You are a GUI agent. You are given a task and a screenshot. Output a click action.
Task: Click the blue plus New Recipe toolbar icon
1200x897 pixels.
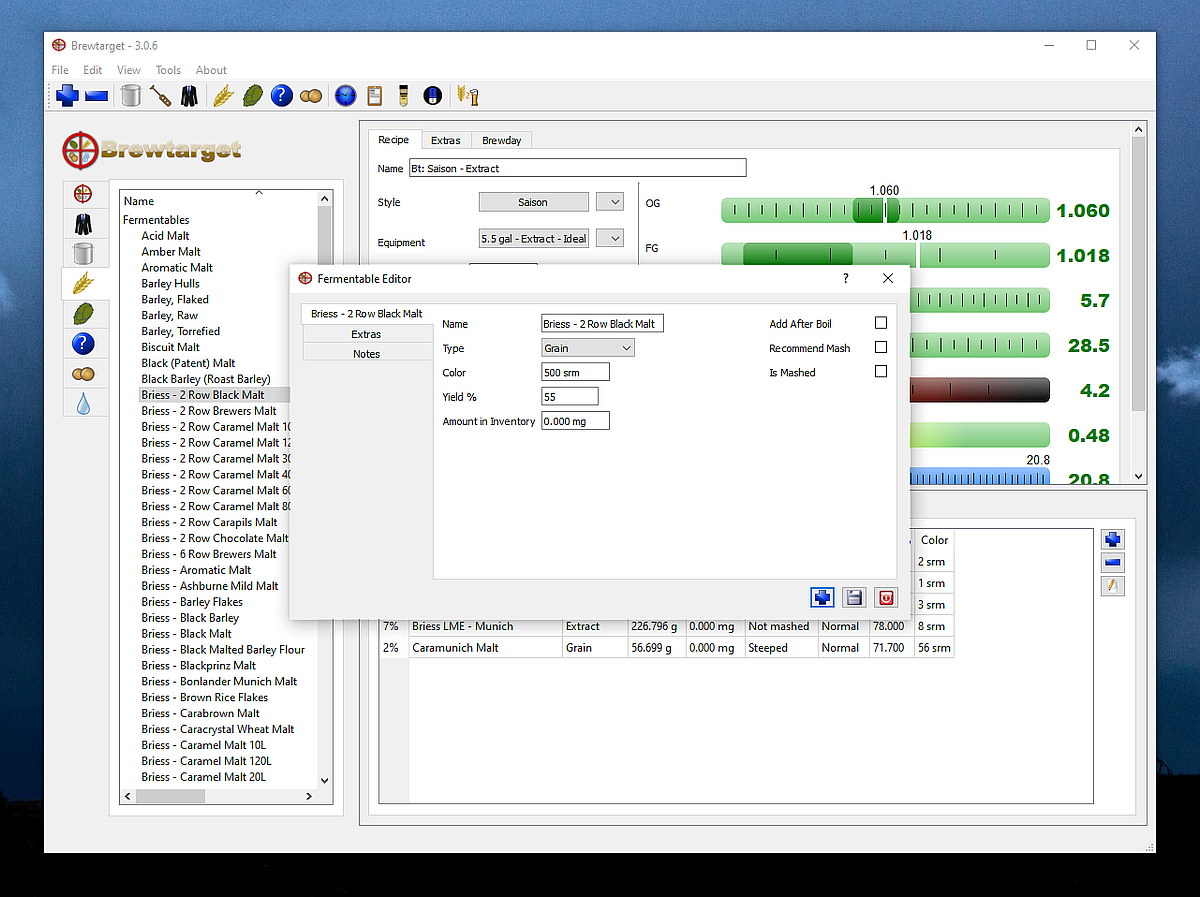[x=67, y=96]
